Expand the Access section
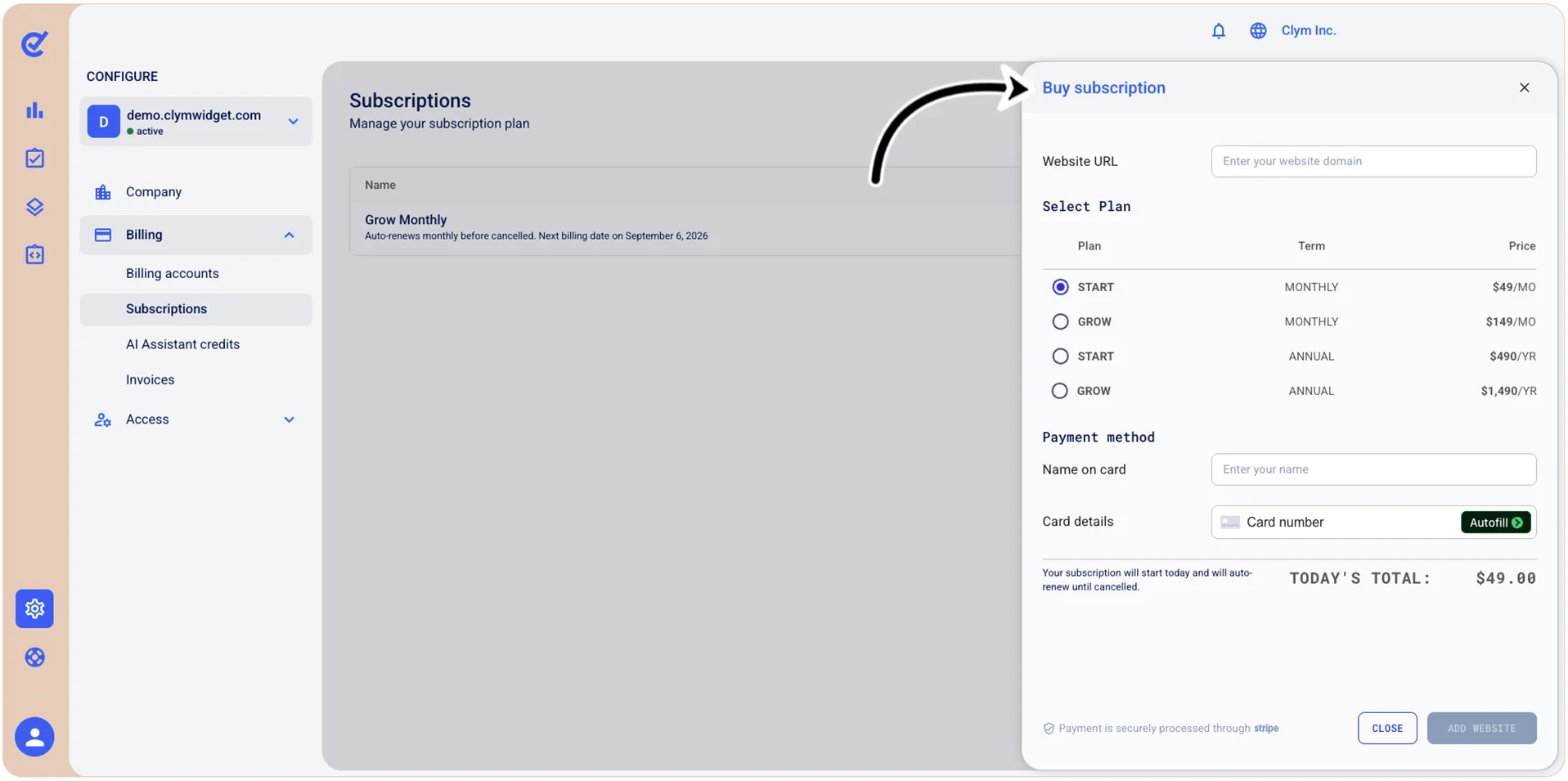Screen dimensions: 1568x781 289,420
